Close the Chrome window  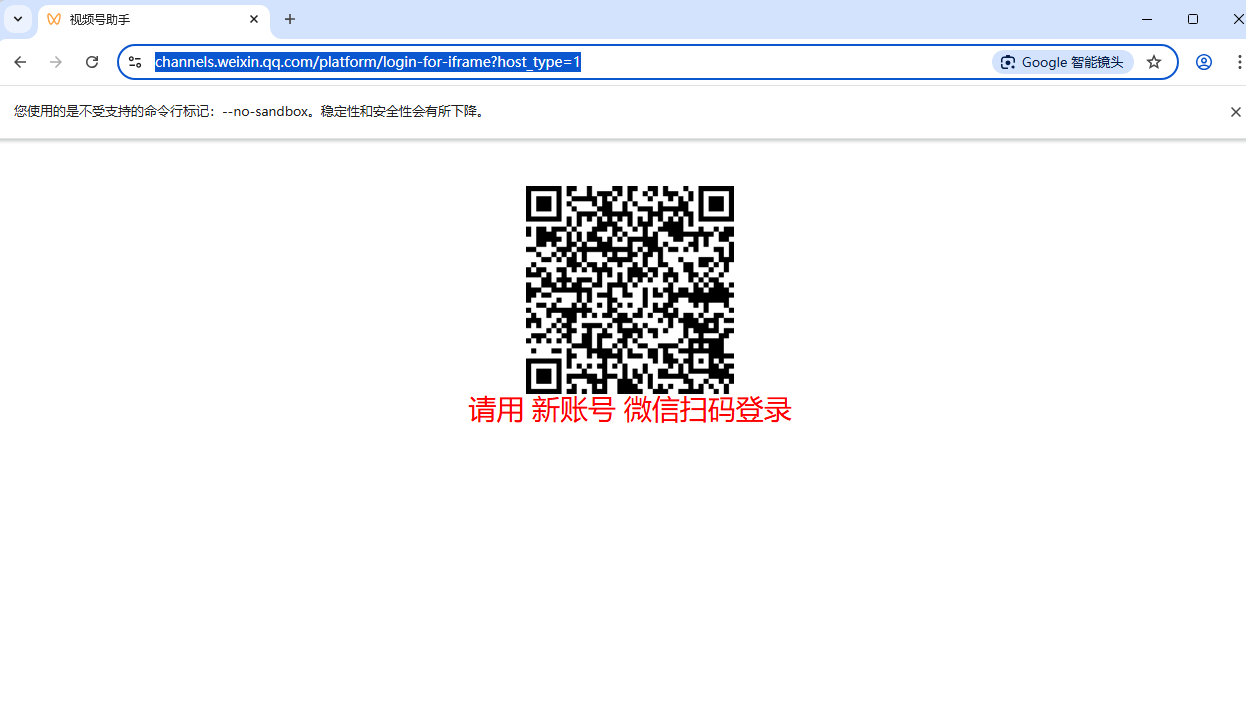[1237, 19]
